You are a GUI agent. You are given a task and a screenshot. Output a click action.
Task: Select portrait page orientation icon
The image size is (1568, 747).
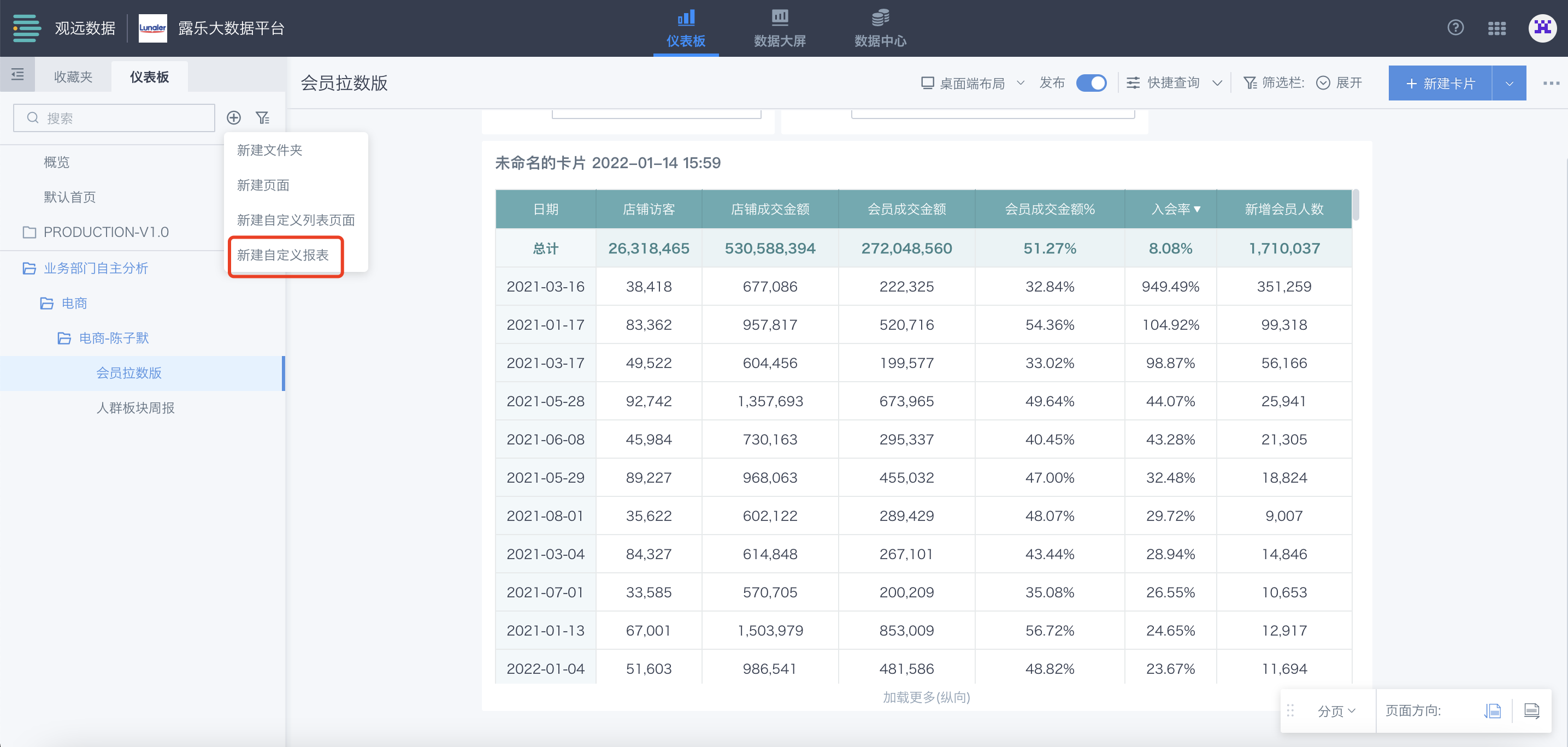1493,710
